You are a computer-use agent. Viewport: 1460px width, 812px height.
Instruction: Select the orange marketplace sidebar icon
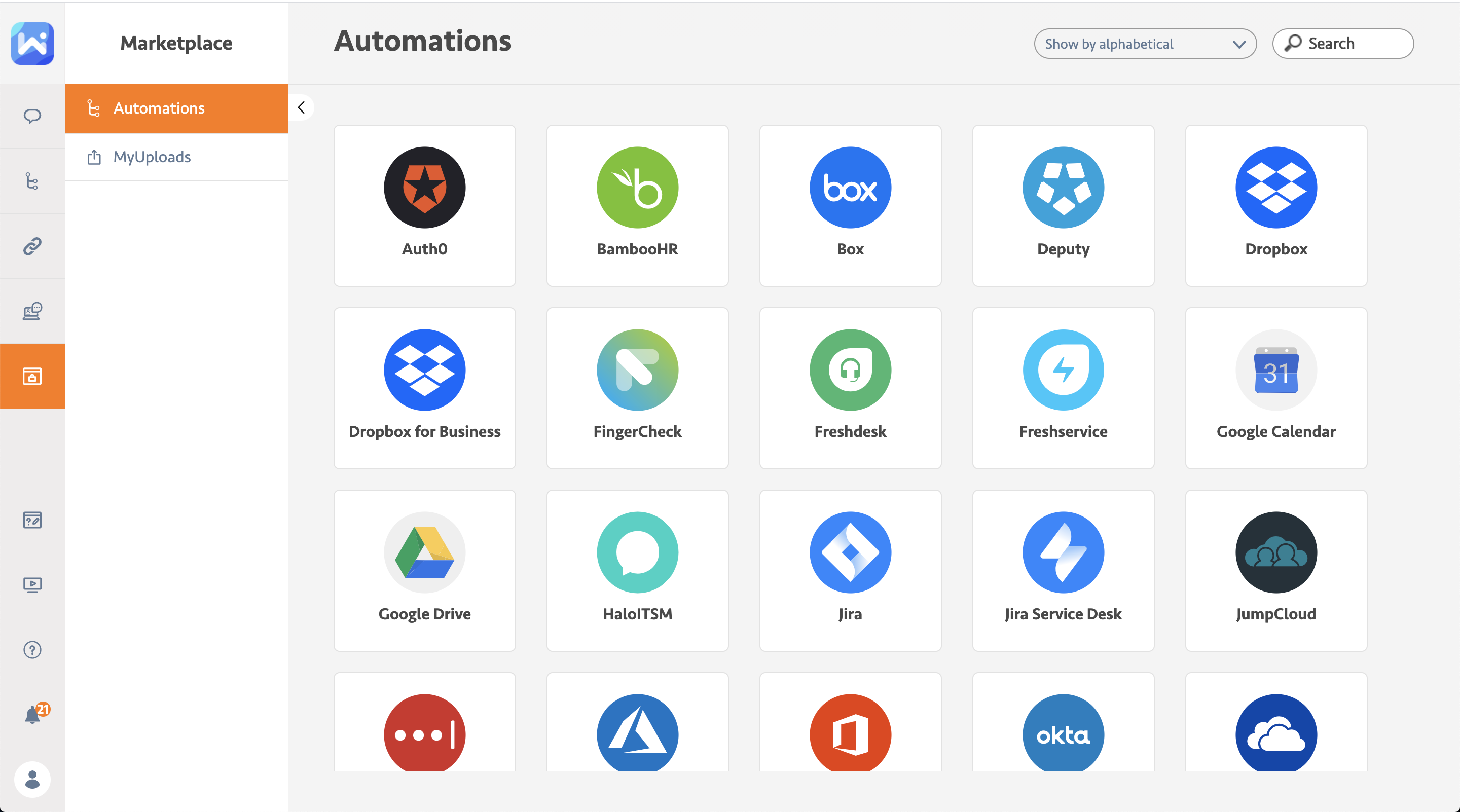click(x=32, y=376)
